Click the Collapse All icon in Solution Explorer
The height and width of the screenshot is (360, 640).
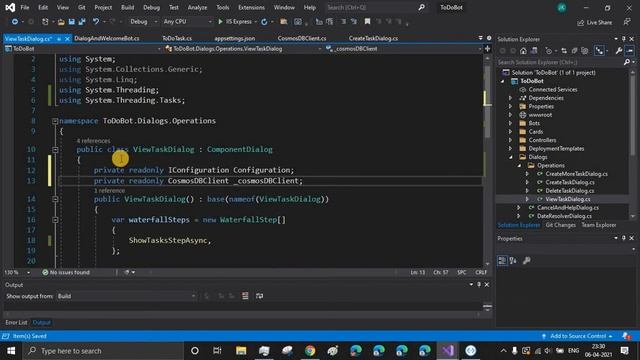point(574,51)
